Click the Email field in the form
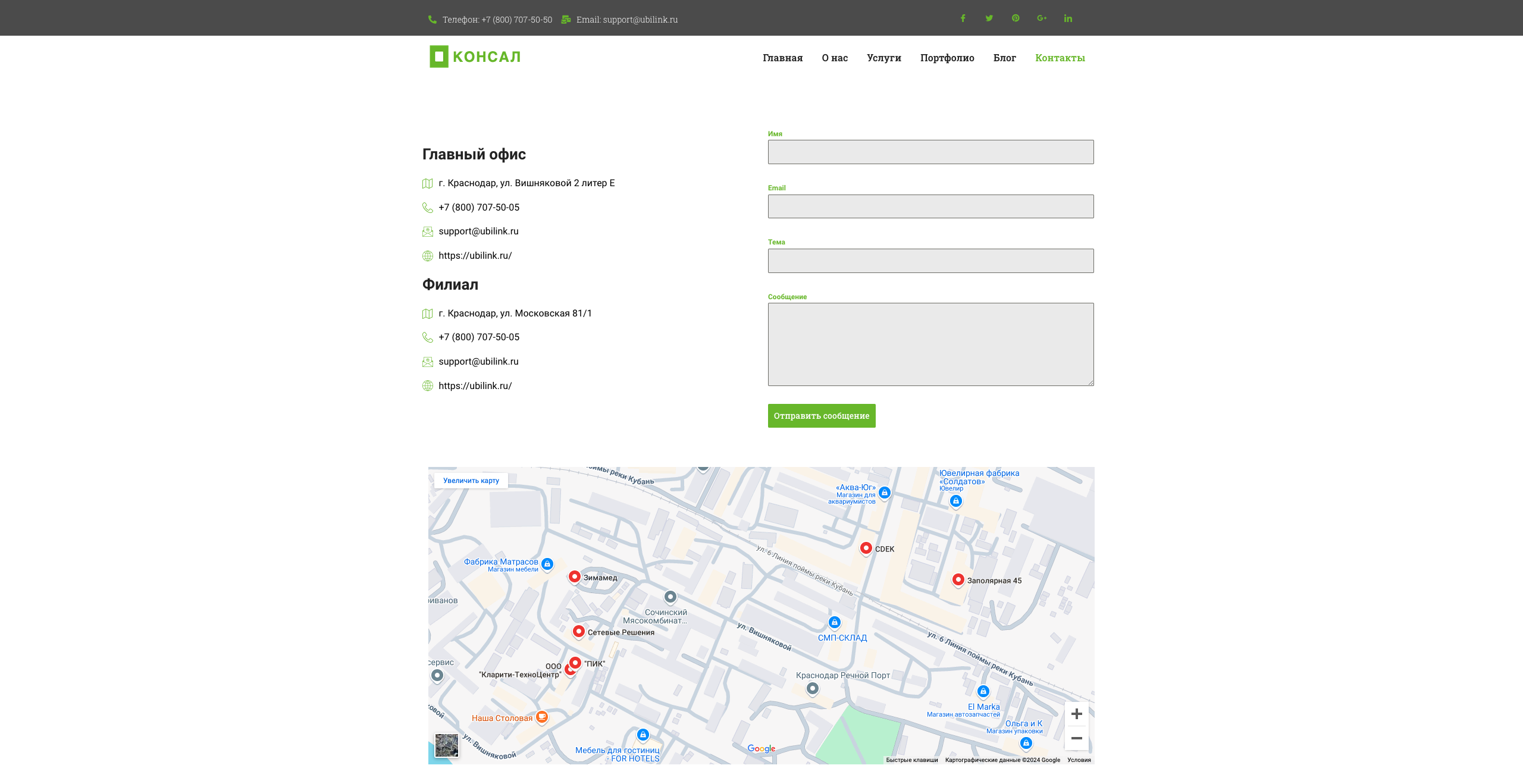 930,206
